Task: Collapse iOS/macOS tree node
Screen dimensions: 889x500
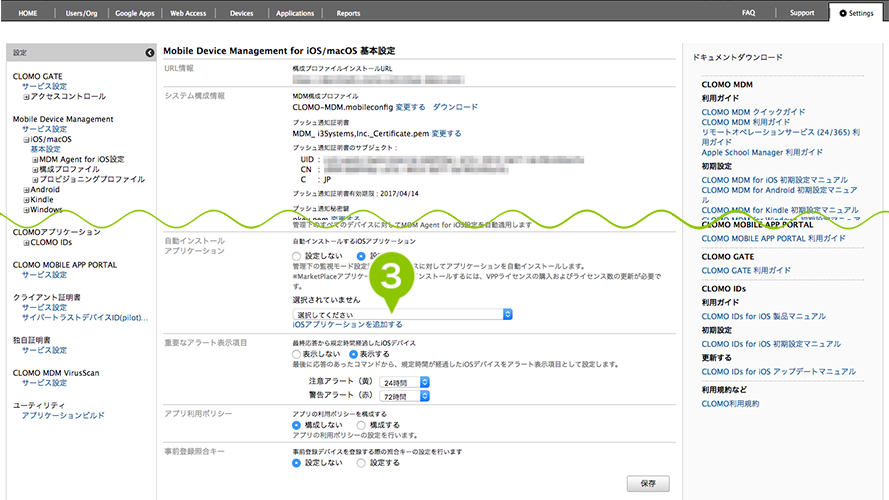Action: pos(26,139)
